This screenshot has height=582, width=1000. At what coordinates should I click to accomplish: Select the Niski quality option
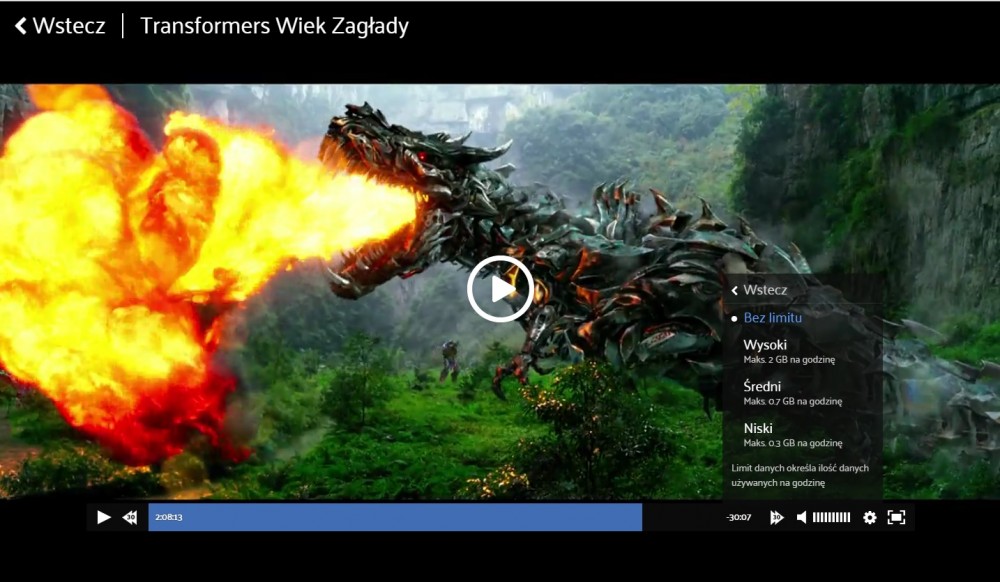(759, 429)
